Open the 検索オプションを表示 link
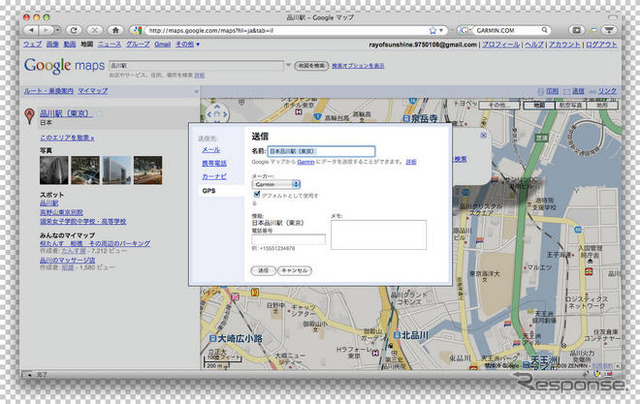The width and height of the screenshot is (640, 404). tap(358, 66)
